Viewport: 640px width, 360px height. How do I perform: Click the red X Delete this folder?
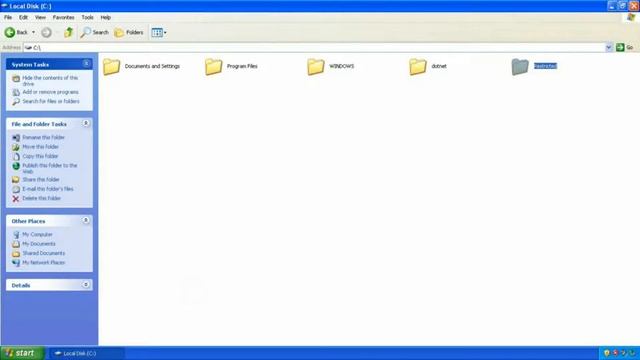coord(16,198)
